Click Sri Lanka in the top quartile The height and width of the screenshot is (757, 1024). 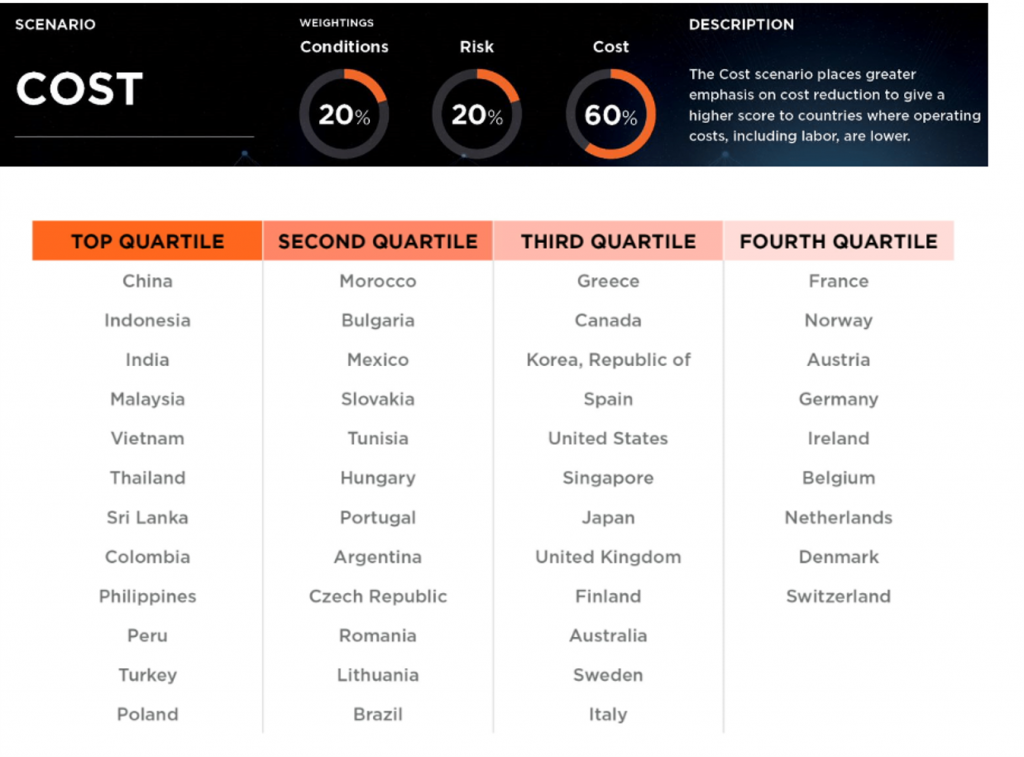148,517
